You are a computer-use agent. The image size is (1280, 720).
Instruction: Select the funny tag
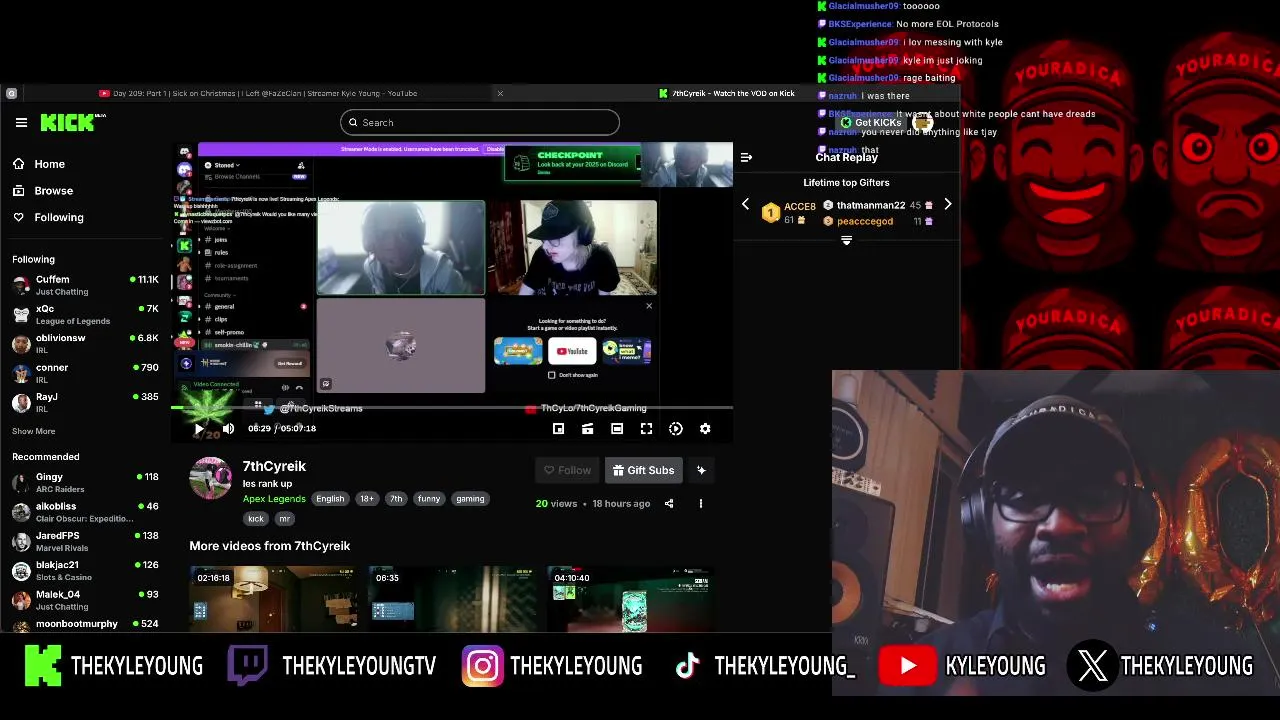429,499
